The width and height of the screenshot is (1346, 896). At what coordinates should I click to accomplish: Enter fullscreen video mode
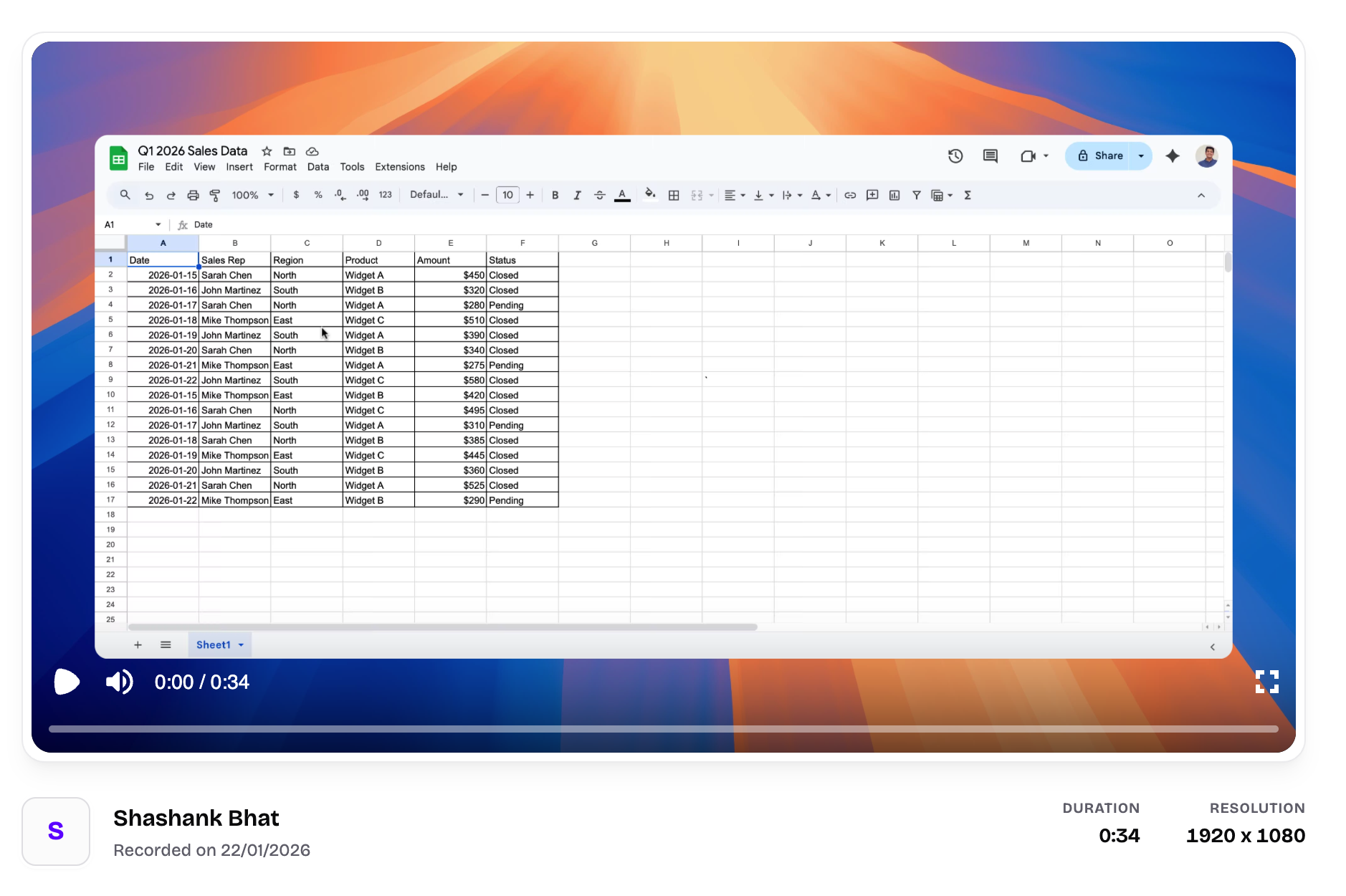(1266, 682)
